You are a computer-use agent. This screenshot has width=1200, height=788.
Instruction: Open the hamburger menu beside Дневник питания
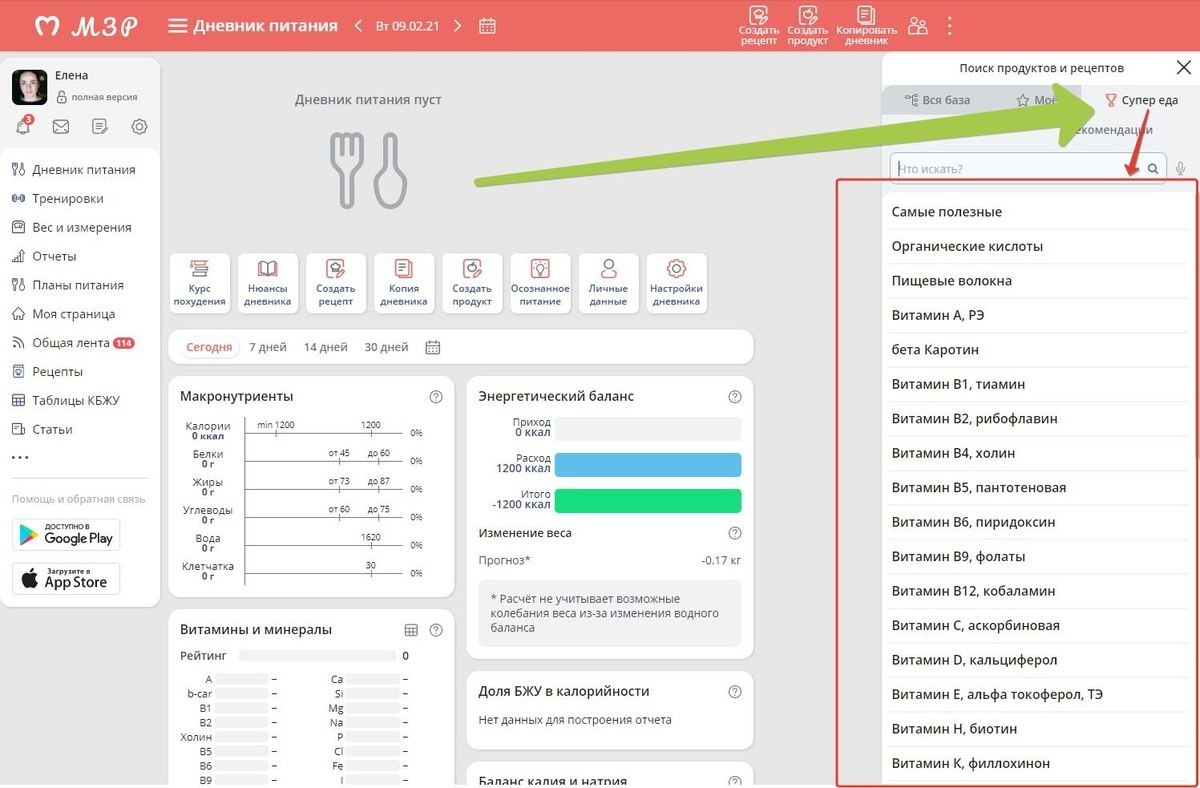pos(177,26)
